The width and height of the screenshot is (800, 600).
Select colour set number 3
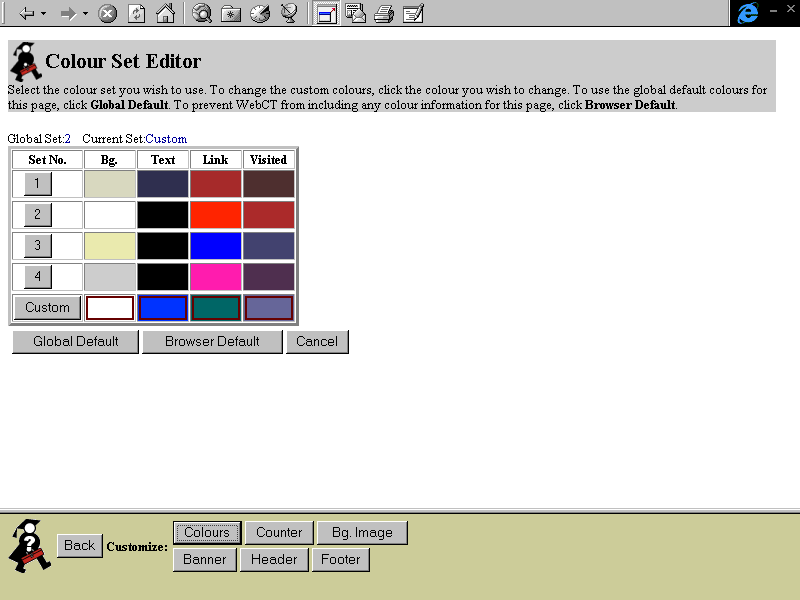tap(37, 245)
